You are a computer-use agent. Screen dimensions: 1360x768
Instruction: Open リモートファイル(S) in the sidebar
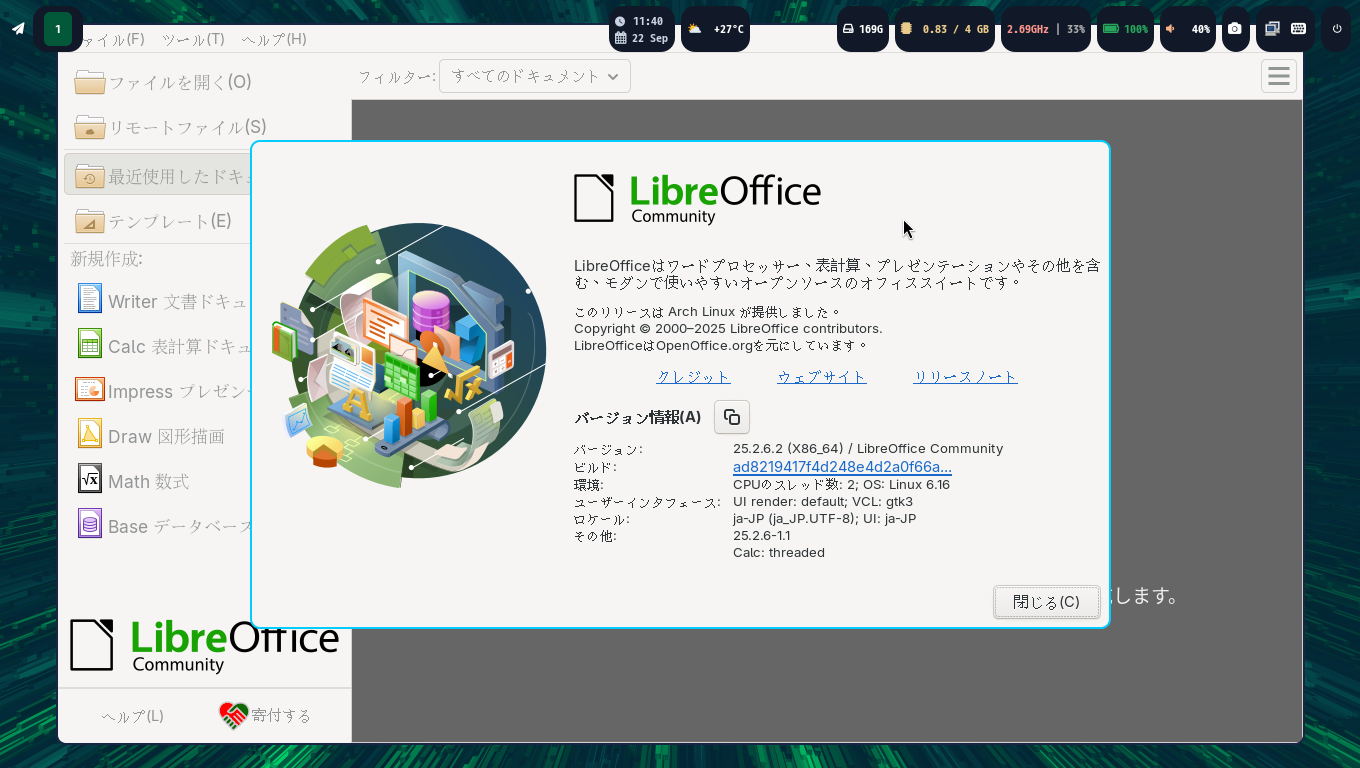171,127
